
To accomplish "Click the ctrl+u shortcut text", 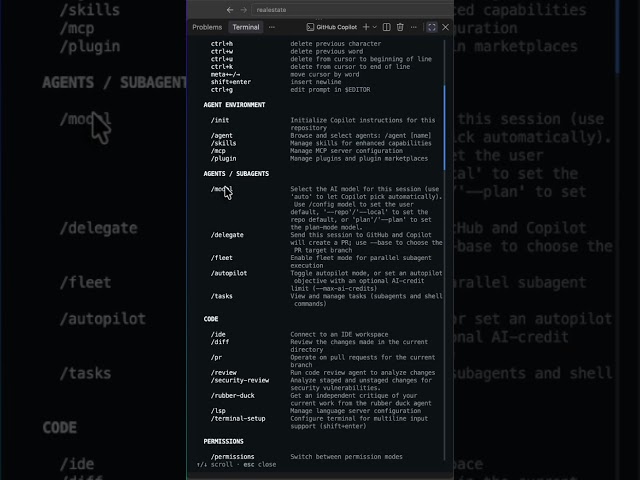I will click(x=222, y=59).
